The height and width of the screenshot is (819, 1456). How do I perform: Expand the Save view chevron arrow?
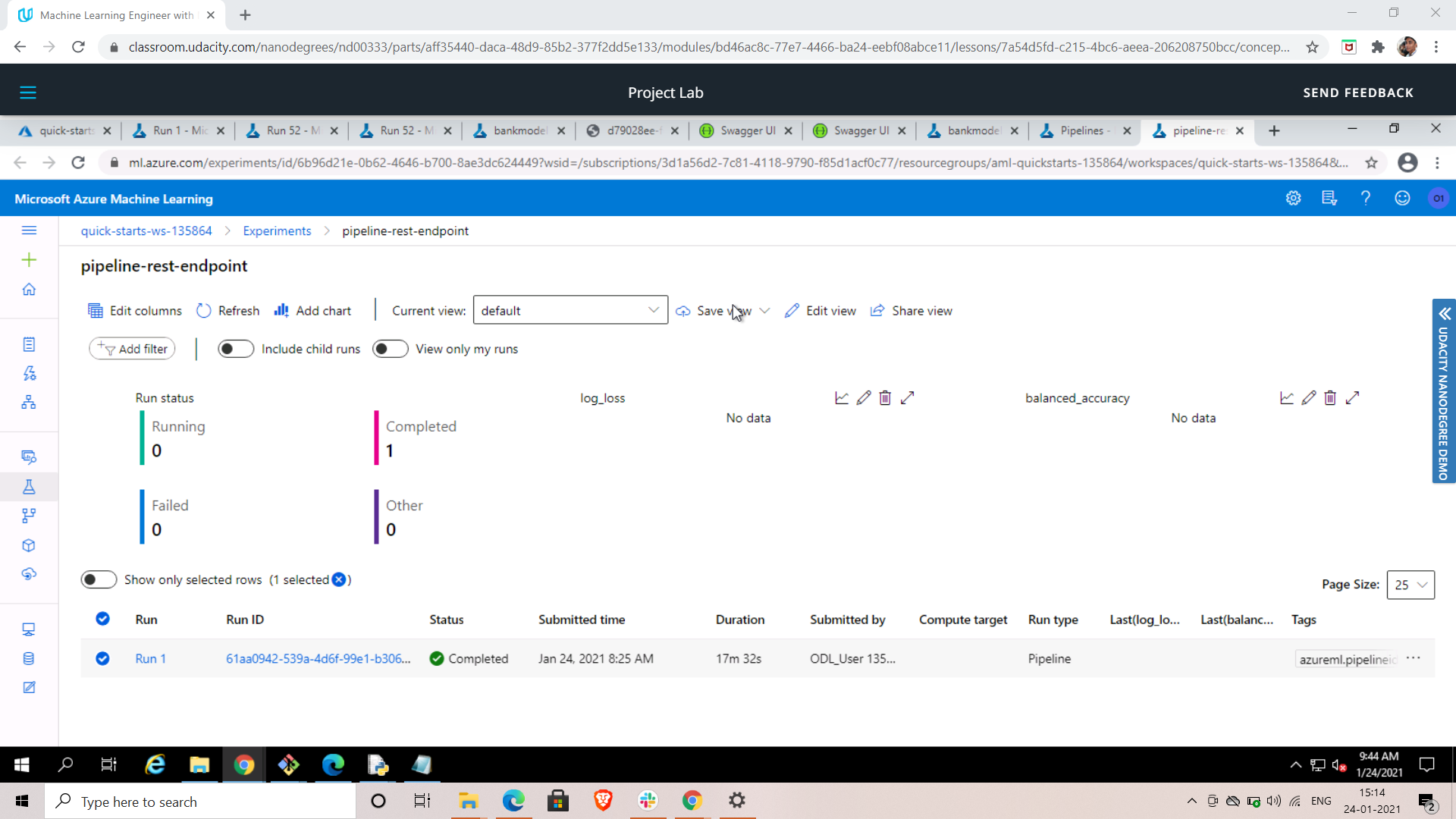764,311
